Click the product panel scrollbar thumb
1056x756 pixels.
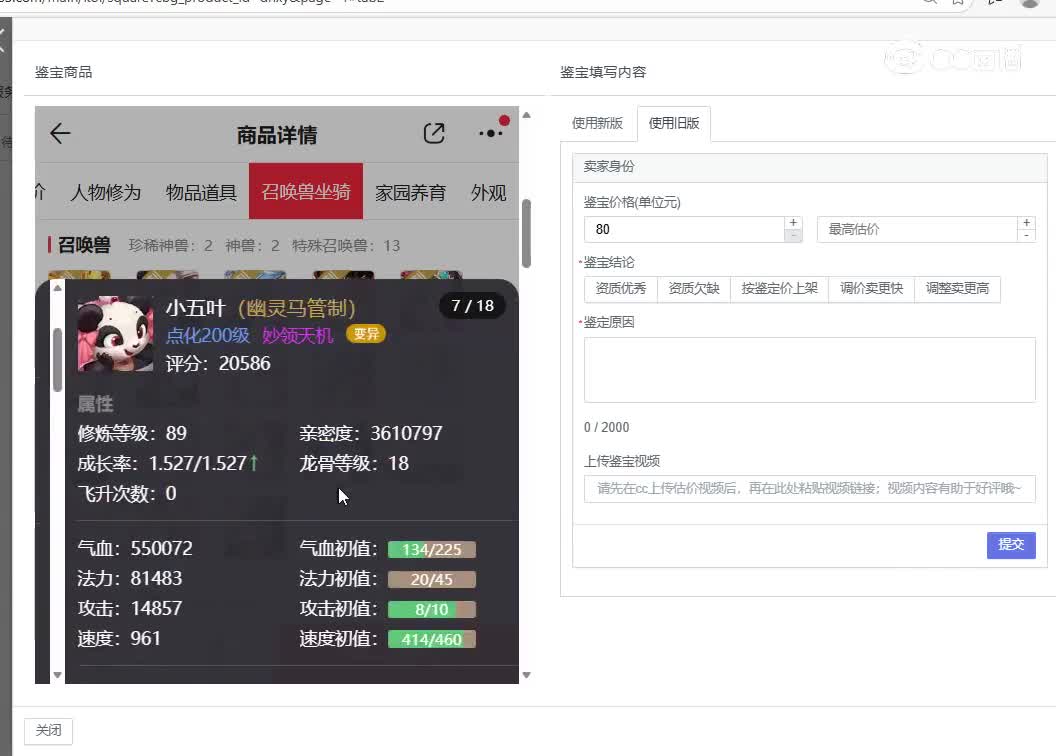pos(527,234)
